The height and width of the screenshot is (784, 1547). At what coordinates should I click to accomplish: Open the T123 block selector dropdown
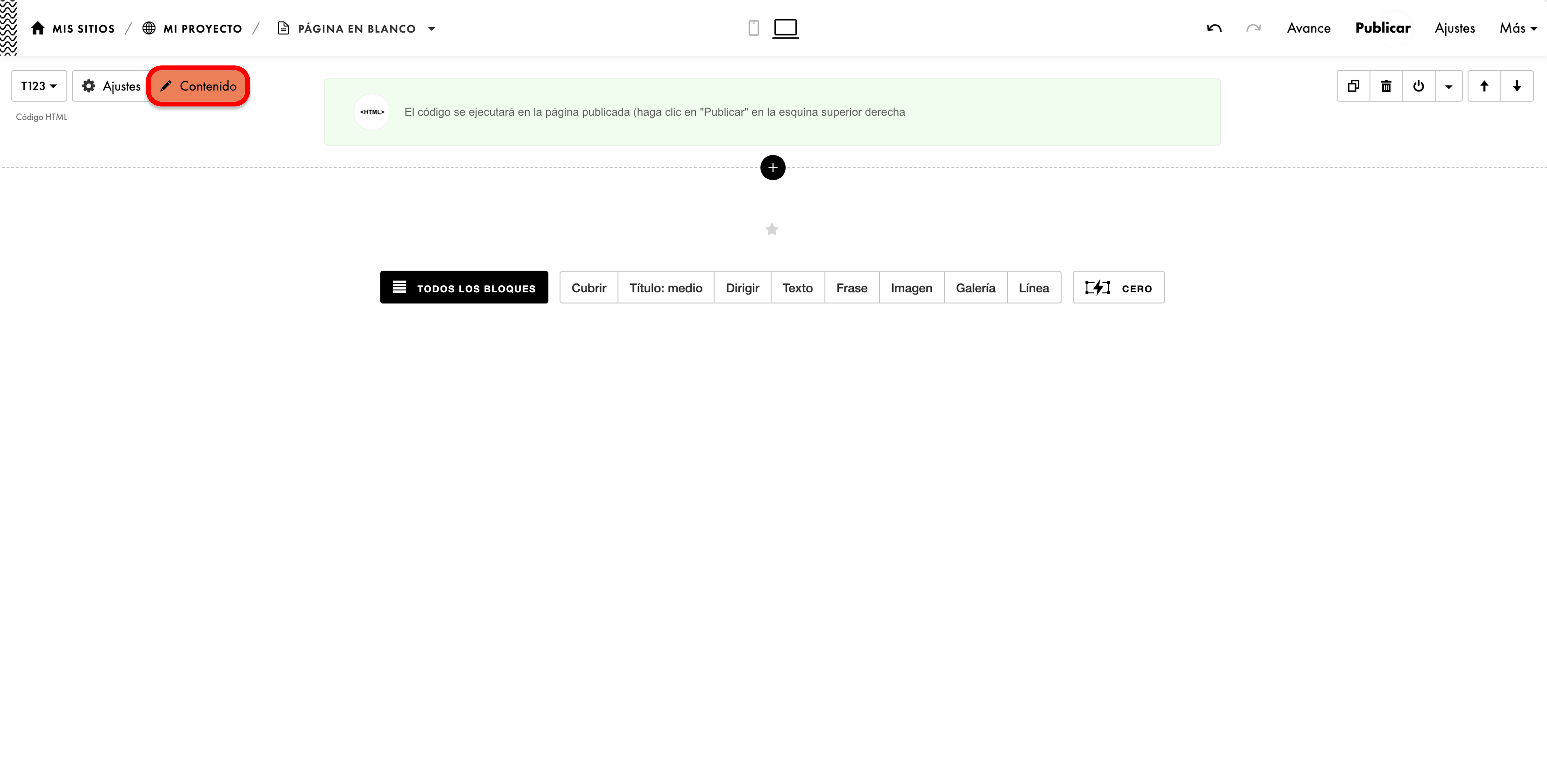pos(39,86)
